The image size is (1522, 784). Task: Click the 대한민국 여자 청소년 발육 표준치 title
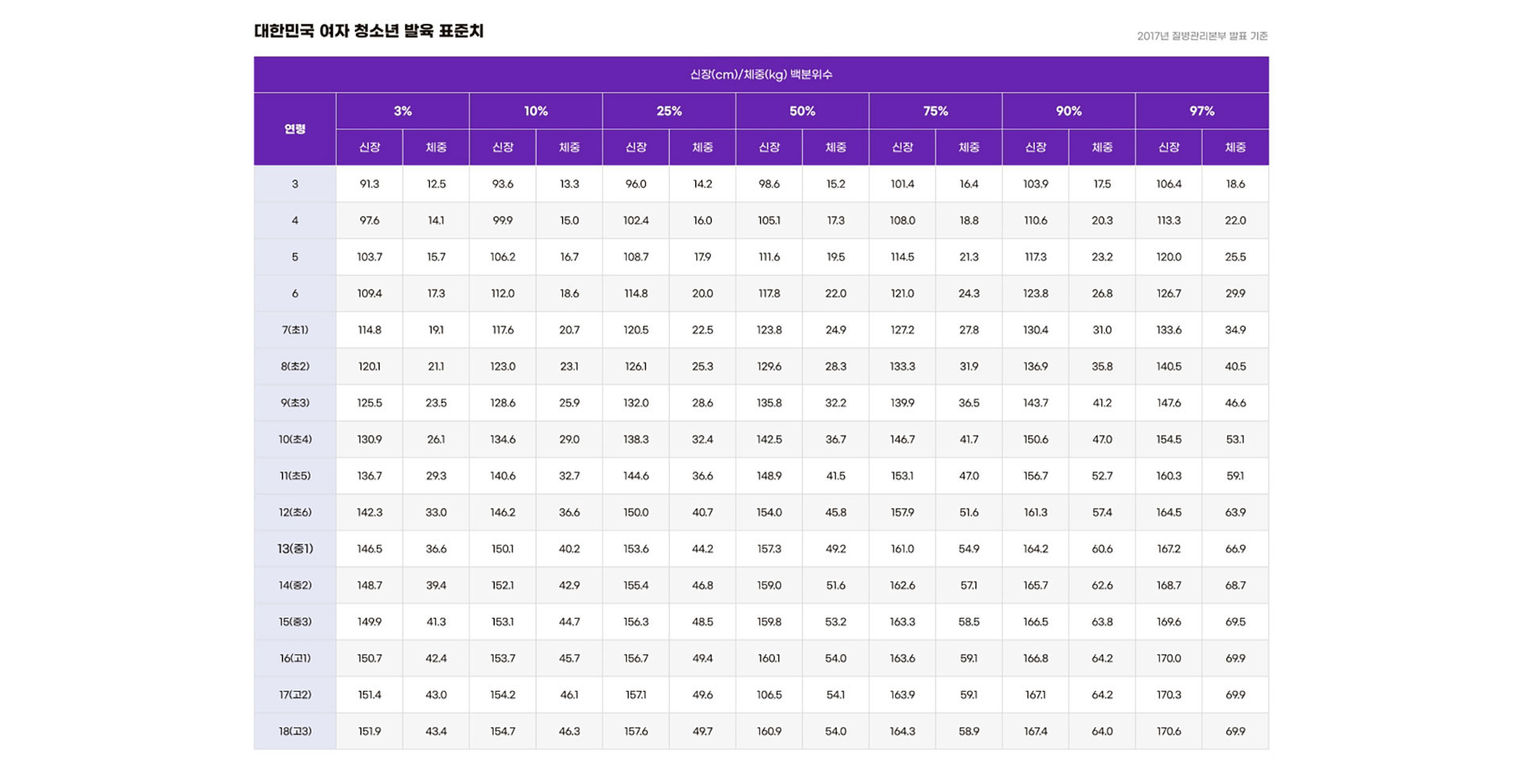click(369, 32)
